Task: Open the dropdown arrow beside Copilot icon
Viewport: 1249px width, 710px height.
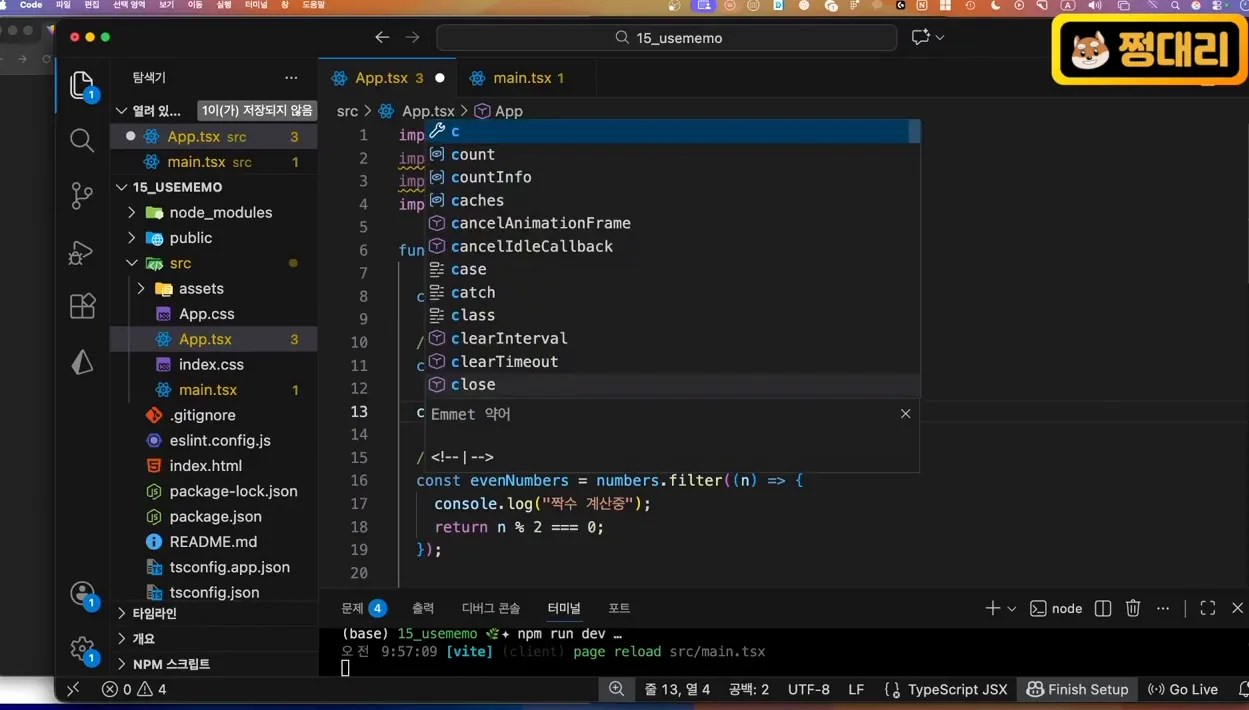Action: pos(940,37)
